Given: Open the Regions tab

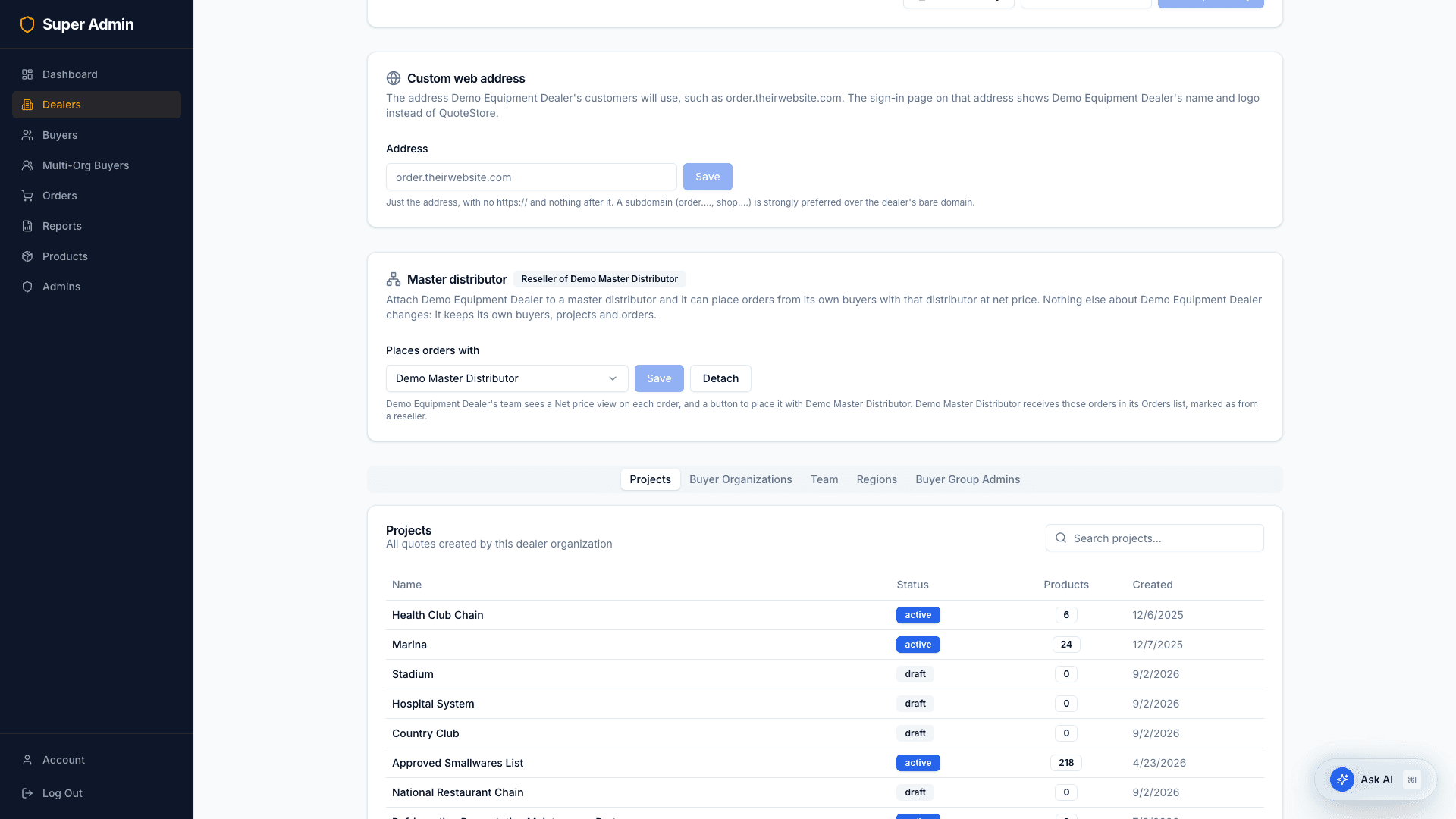Looking at the screenshot, I should click(x=877, y=479).
